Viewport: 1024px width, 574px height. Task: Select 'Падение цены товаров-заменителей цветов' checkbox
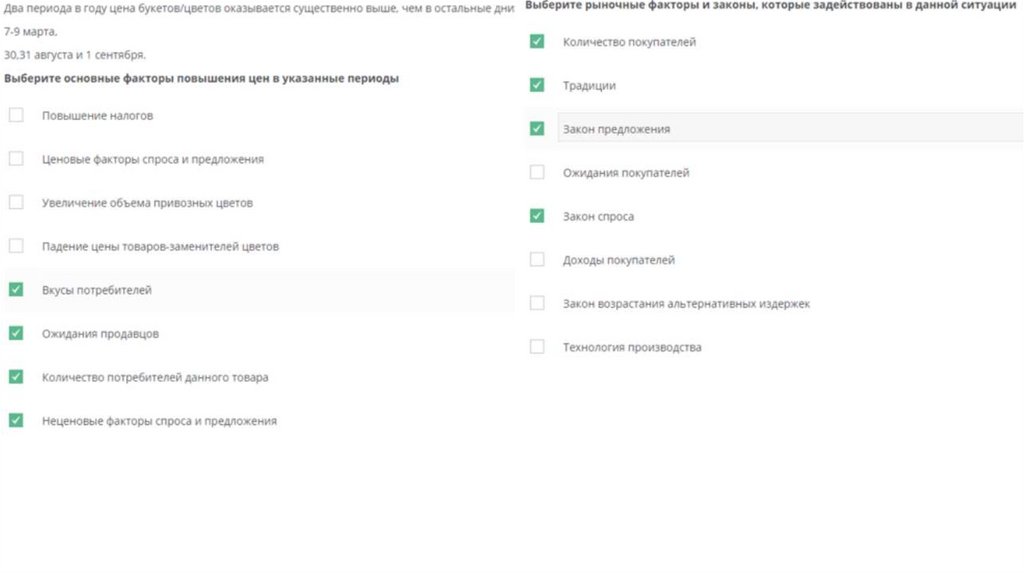[x=16, y=246]
